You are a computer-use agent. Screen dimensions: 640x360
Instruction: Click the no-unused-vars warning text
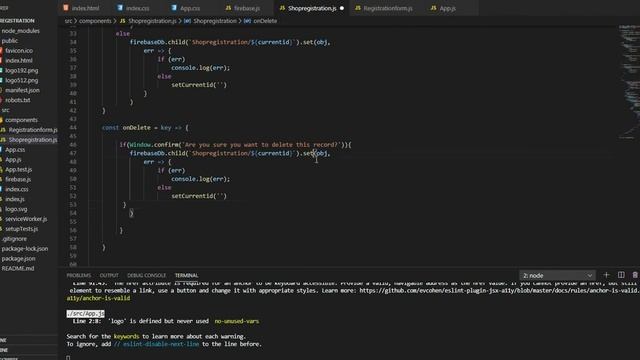[237, 321]
